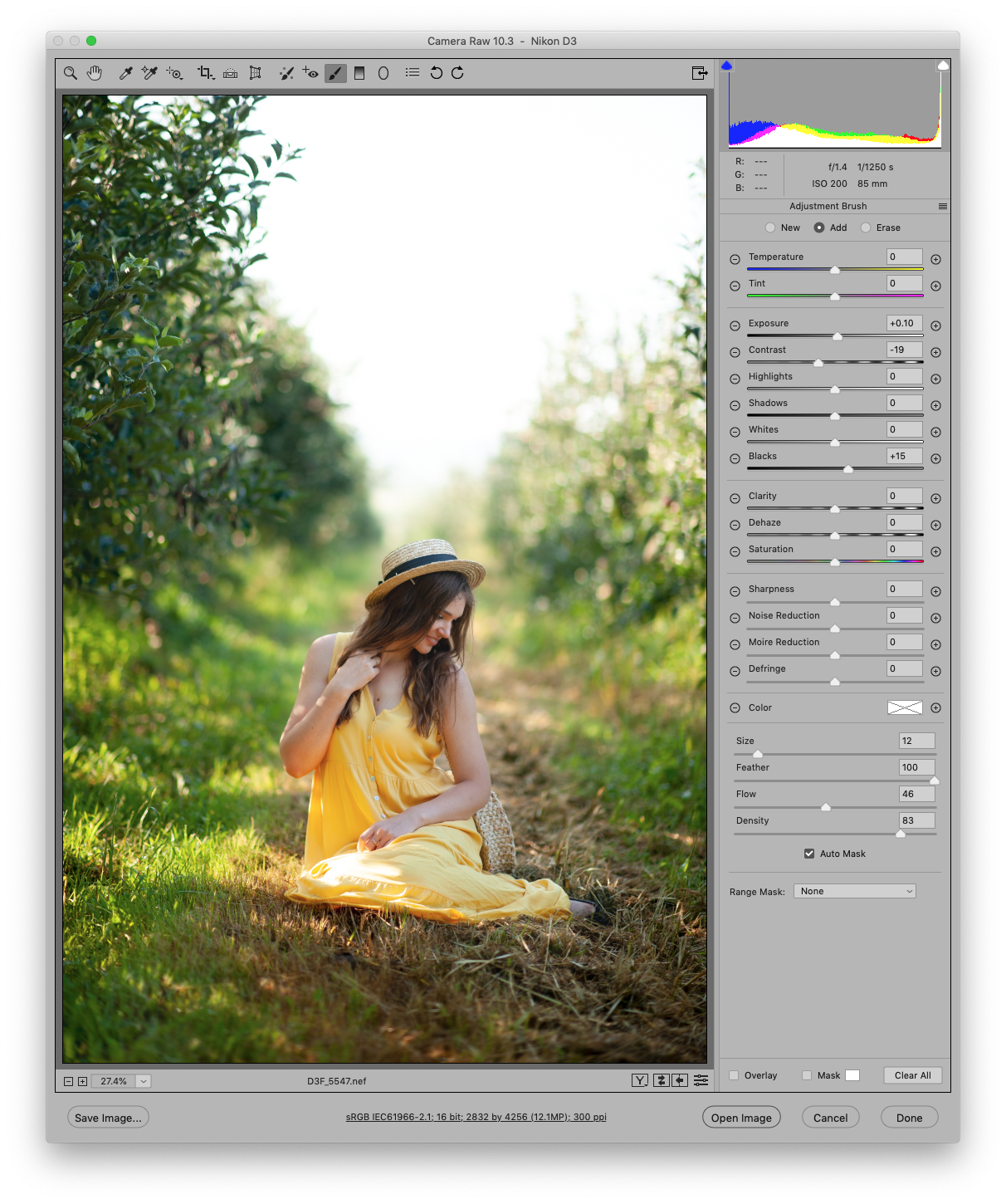Toggle full screen mode icon
Screen dimensions: 1006x1204
[x=700, y=73]
